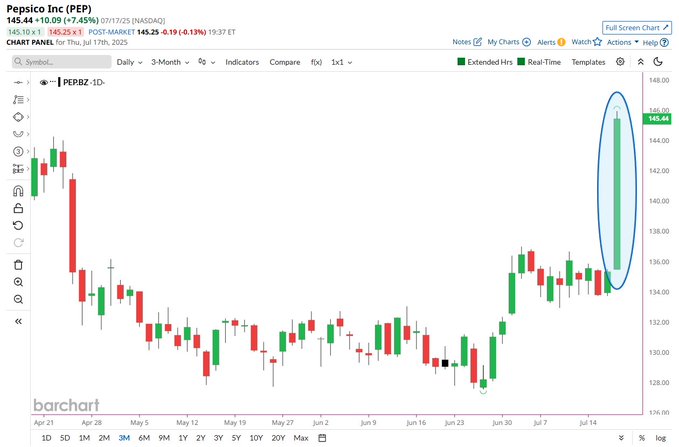The height and width of the screenshot is (447, 679).
Task: Open the Daily frequency dropdown
Action: coord(129,62)
